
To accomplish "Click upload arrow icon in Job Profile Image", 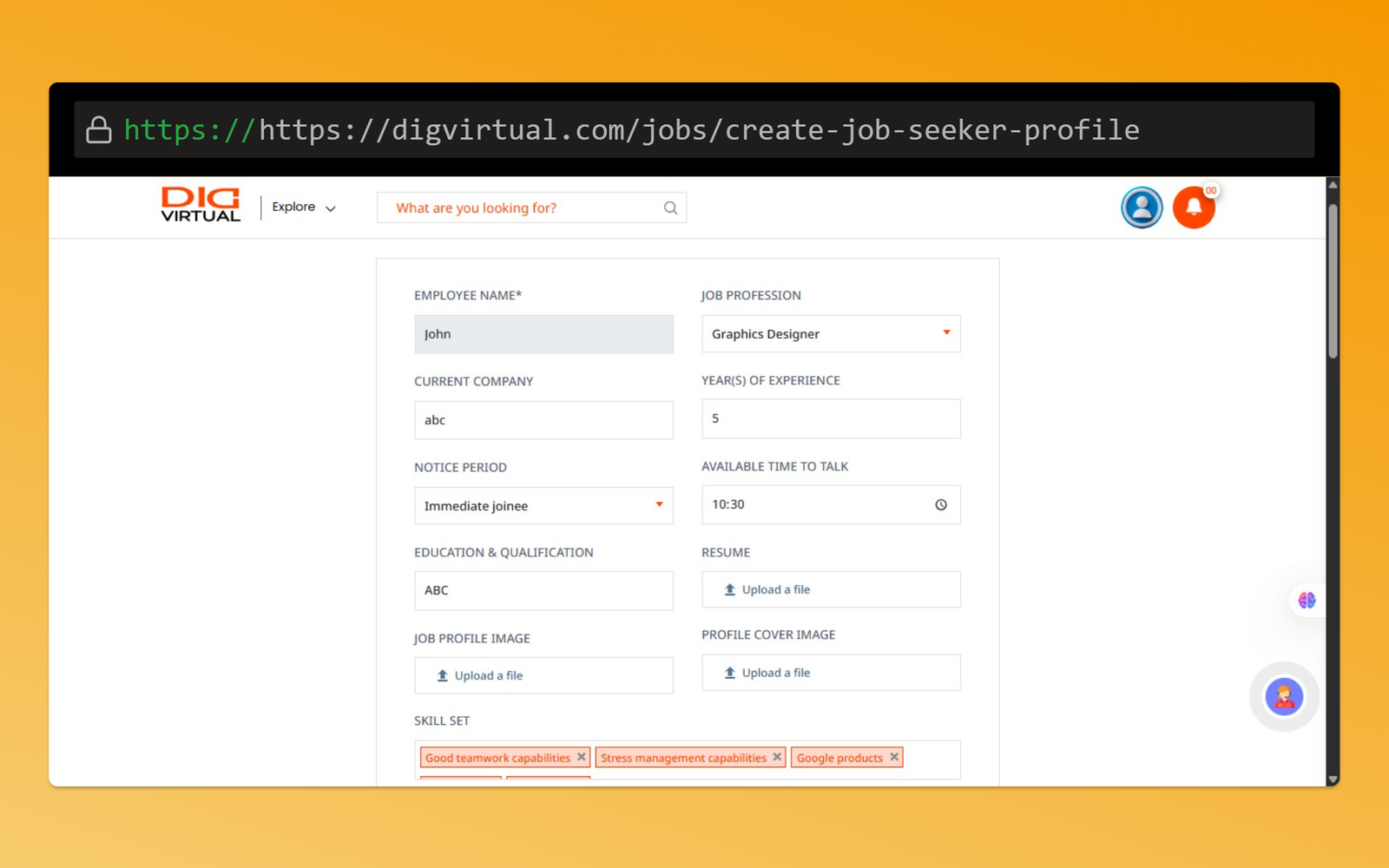I will click(x=443, y=675).
